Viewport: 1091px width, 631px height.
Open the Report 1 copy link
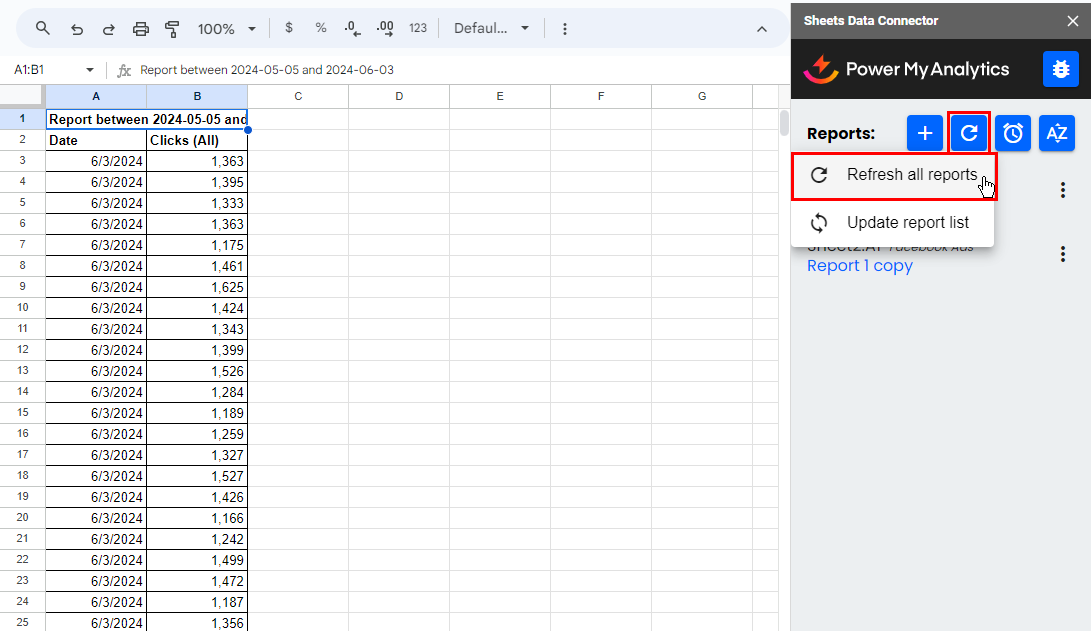pos(860,266)
